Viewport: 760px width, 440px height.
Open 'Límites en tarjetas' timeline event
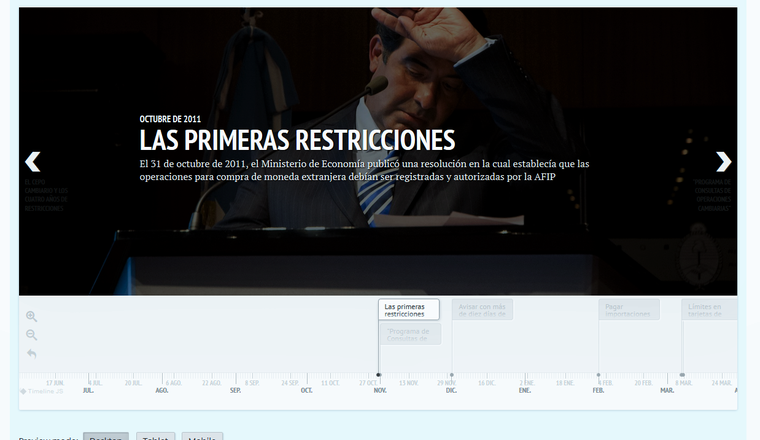[x=709, y=310]
